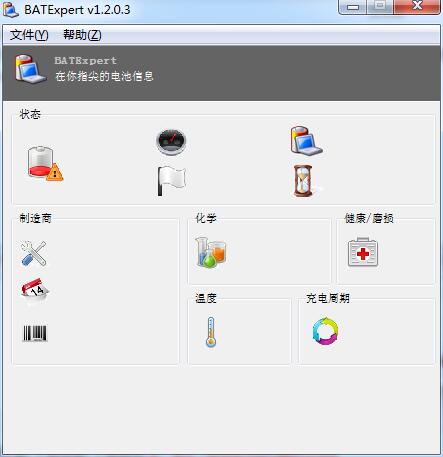Click the BATExpert header title text
This screenshot has height=457, width=443.
pos(86,60)
